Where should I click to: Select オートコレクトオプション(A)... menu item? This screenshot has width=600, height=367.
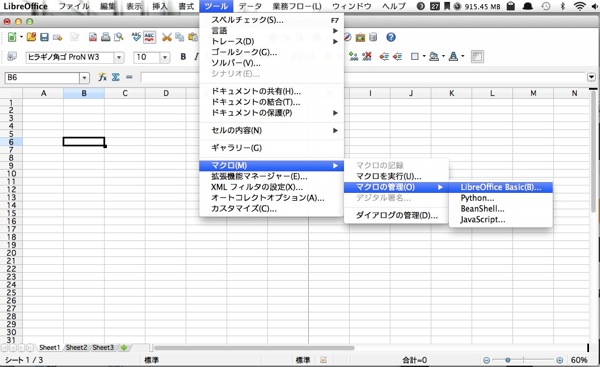tap(271, 198)
